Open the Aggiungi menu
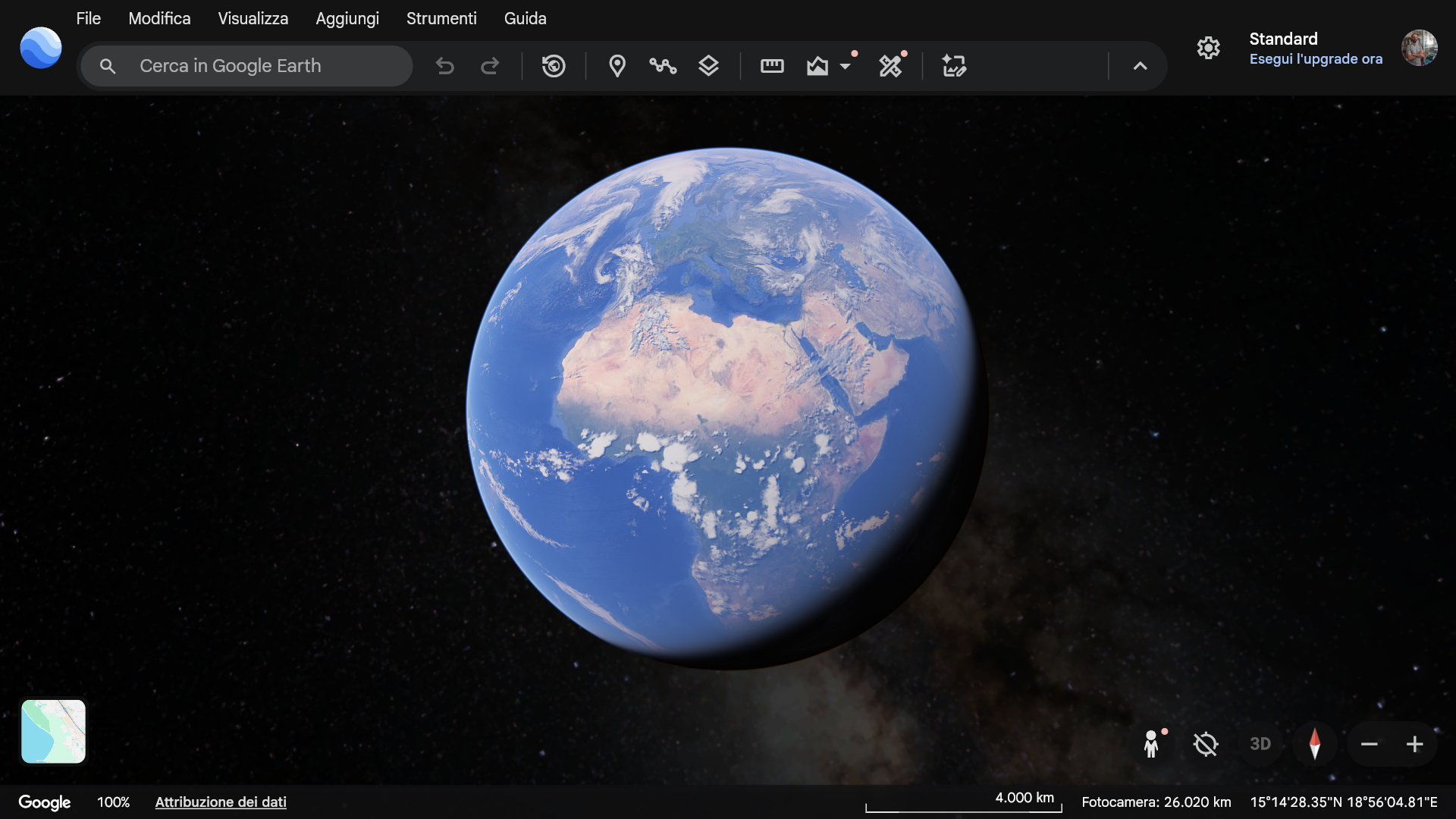 point(347,18)
